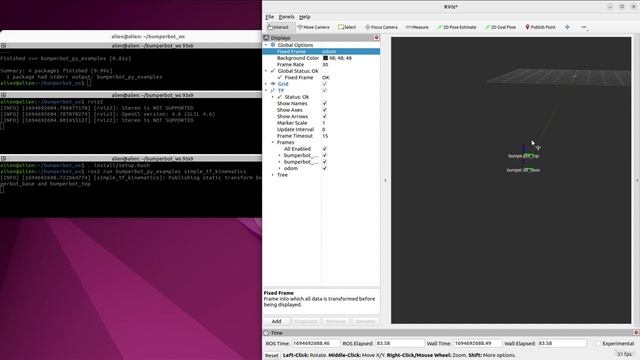Image resolution: width=640 pixels, height=360 pixels.
Task: Activate the Publish Point tool
Action: click(x=540, y=27)
